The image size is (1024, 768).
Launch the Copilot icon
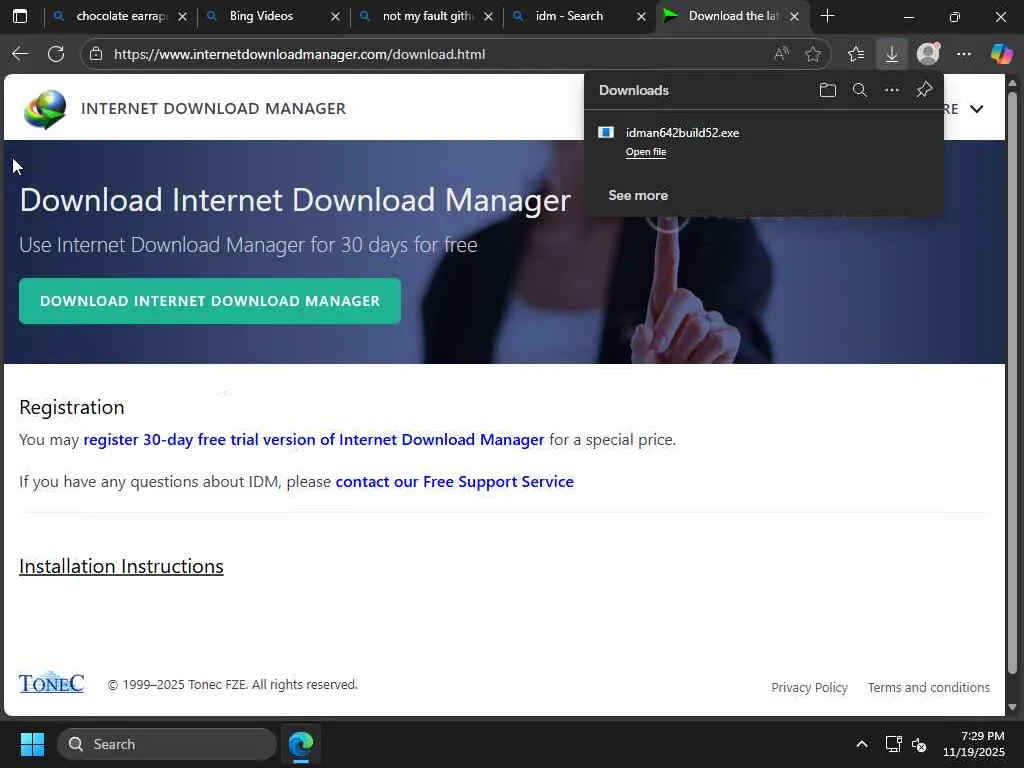(1001, 54)
